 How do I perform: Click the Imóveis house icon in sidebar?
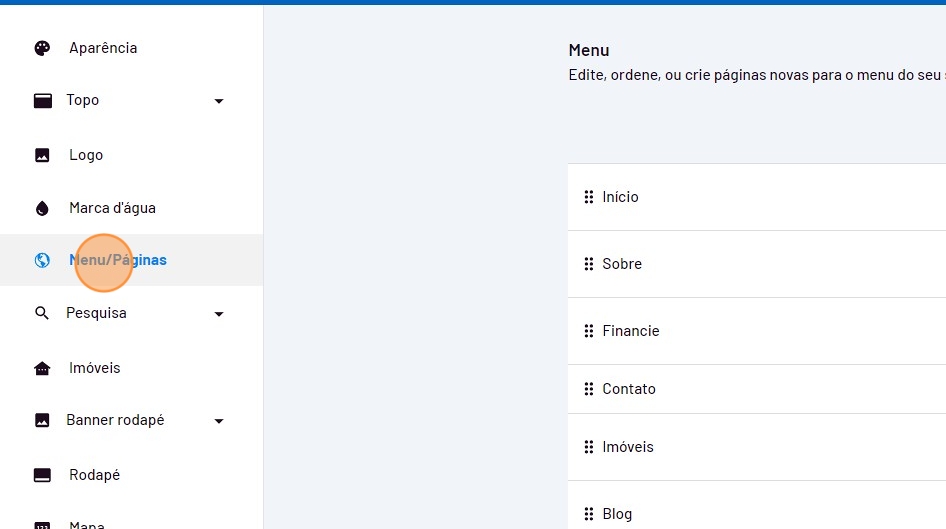pos(42,368)
